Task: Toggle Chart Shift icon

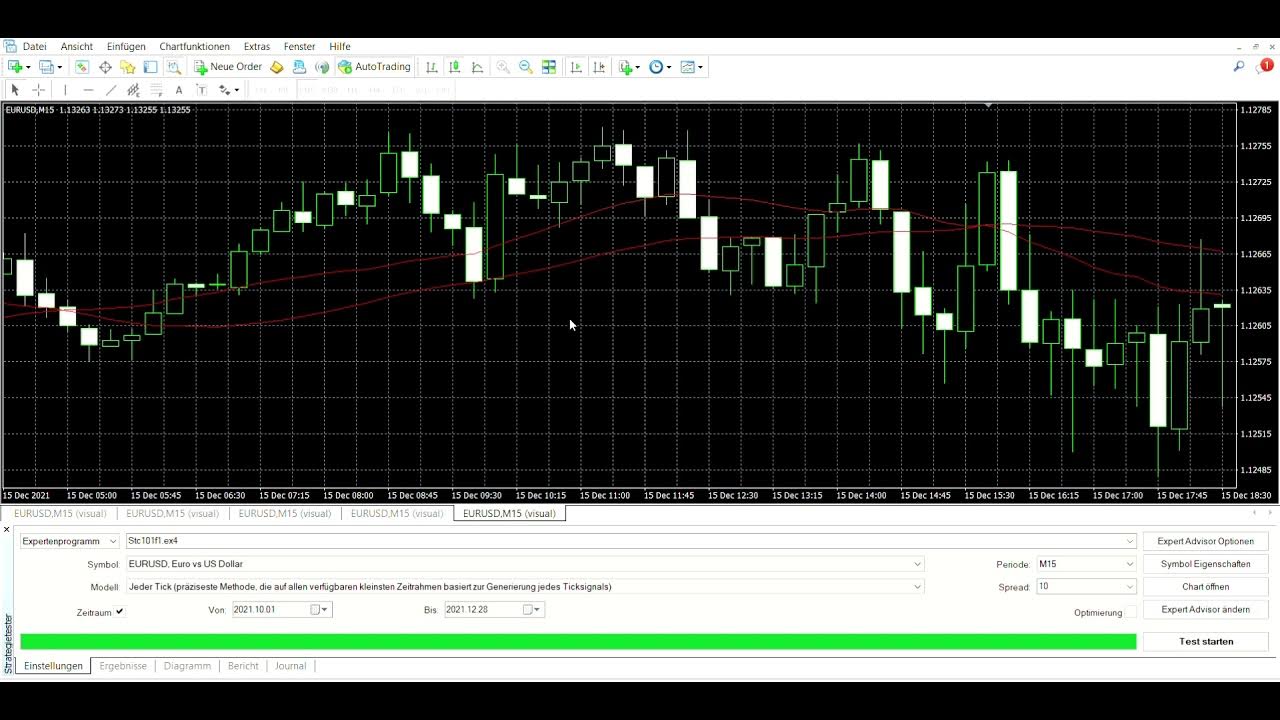Action: click(599, 67)
